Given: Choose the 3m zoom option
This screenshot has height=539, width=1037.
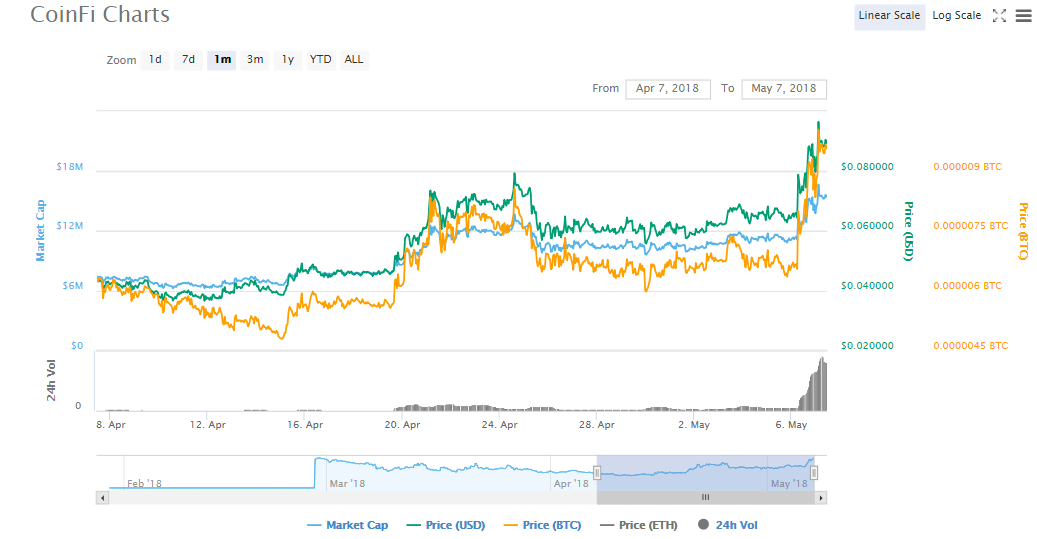Looking at the screenshot, I should click(x=255, y=60).
